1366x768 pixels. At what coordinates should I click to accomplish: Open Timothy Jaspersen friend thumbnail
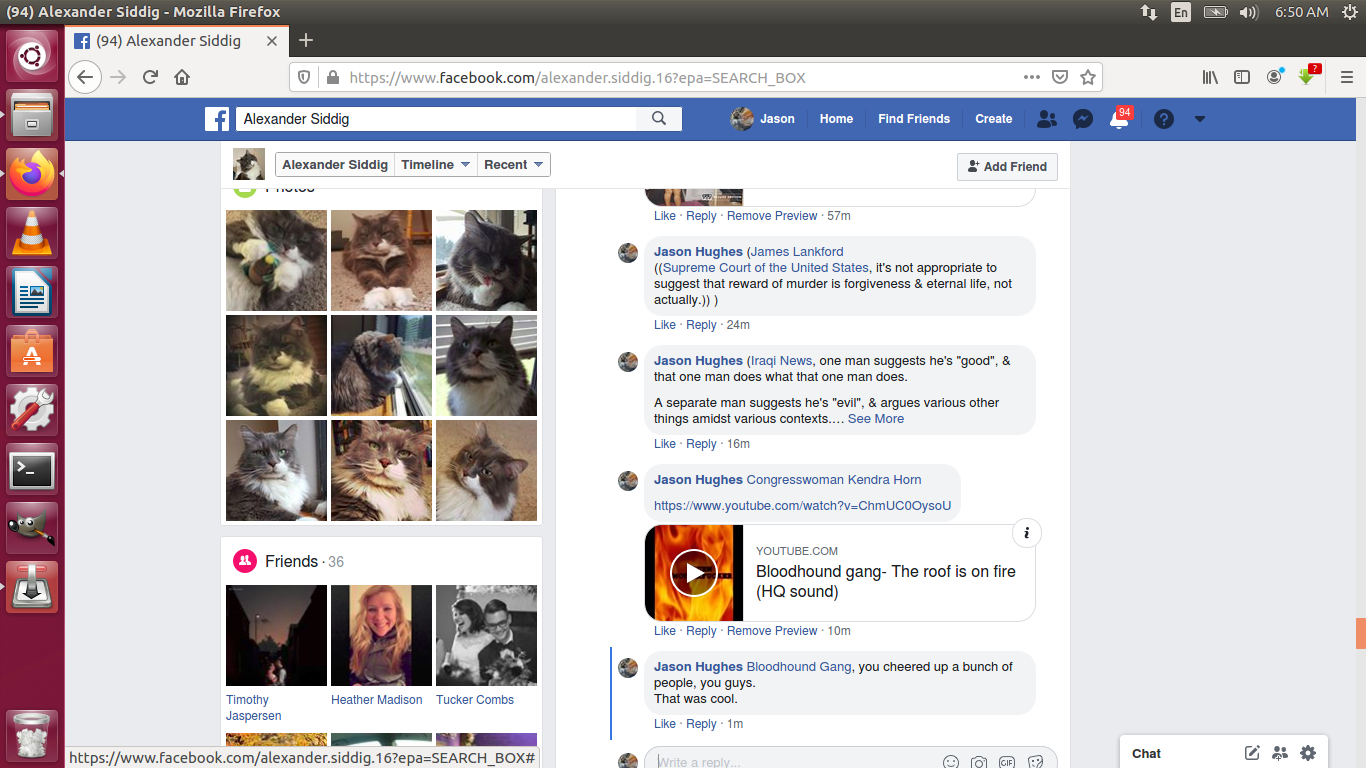click(276, 636)
